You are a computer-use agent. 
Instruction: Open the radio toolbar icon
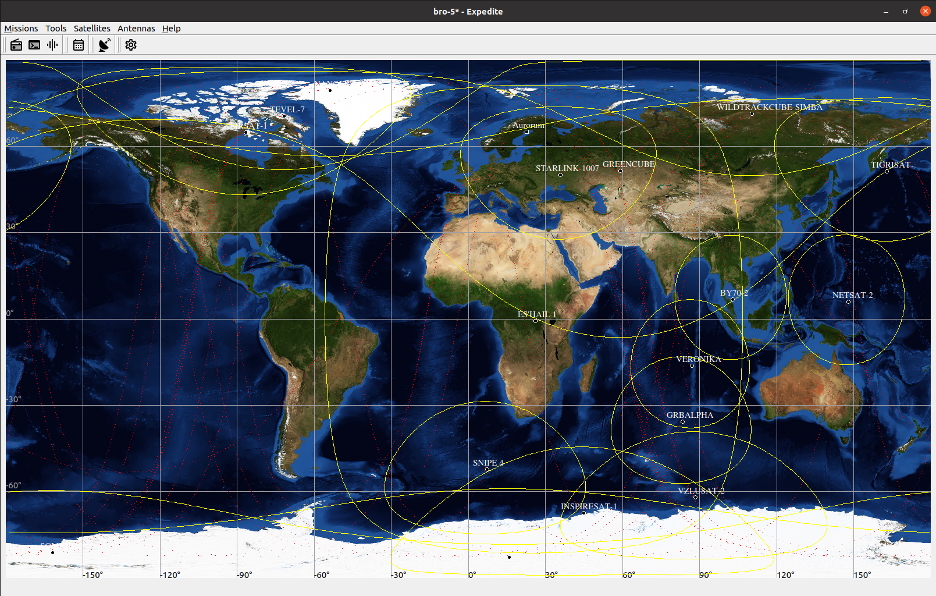click(16, 45)
